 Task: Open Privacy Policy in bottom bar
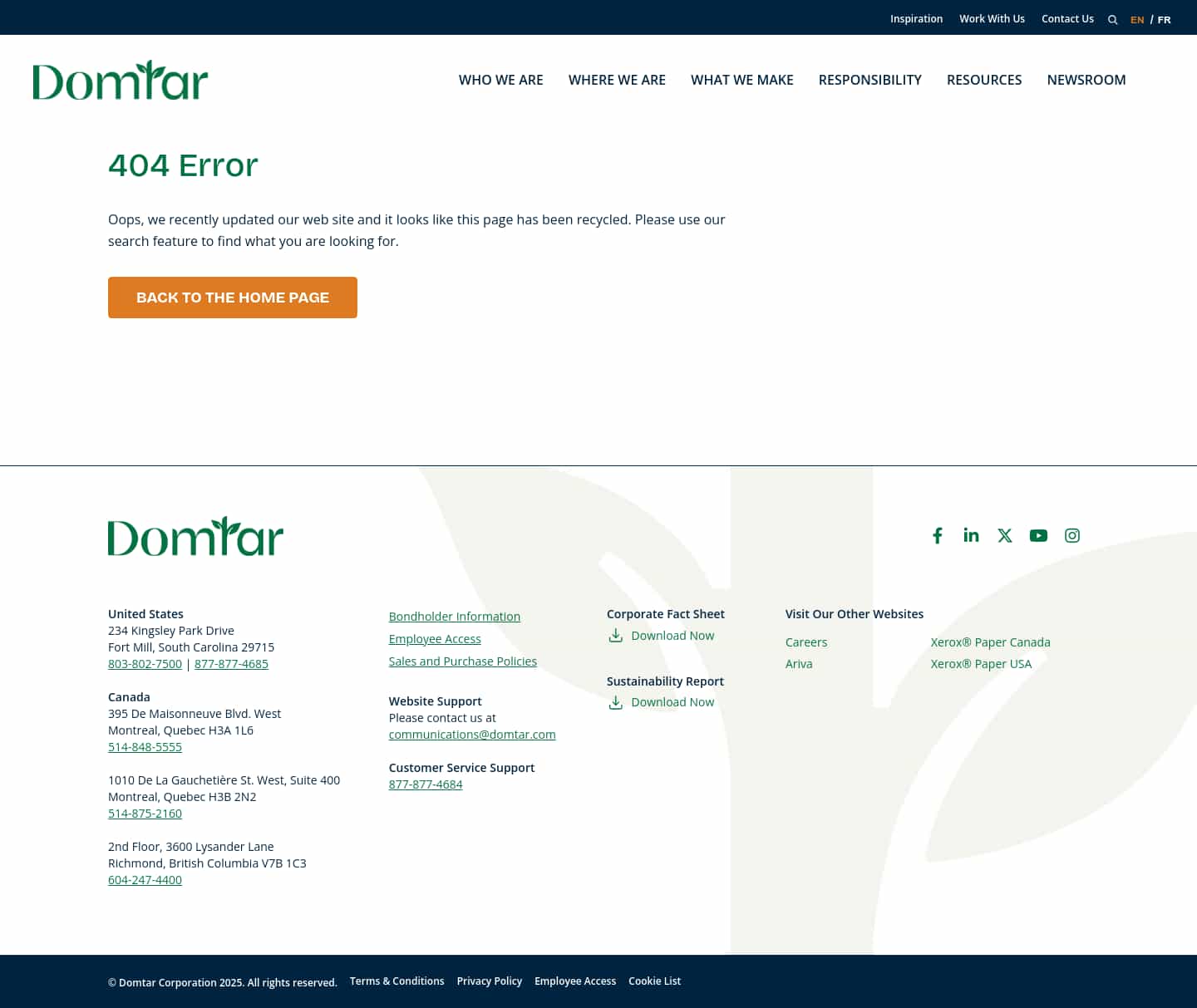point(490,981)
